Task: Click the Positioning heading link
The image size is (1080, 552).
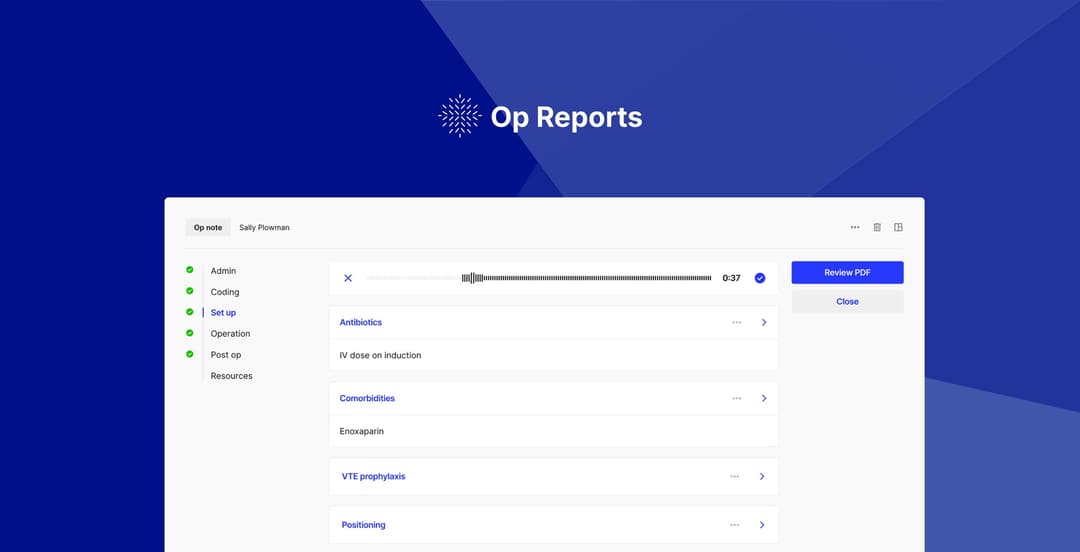Action: point(364,524)
